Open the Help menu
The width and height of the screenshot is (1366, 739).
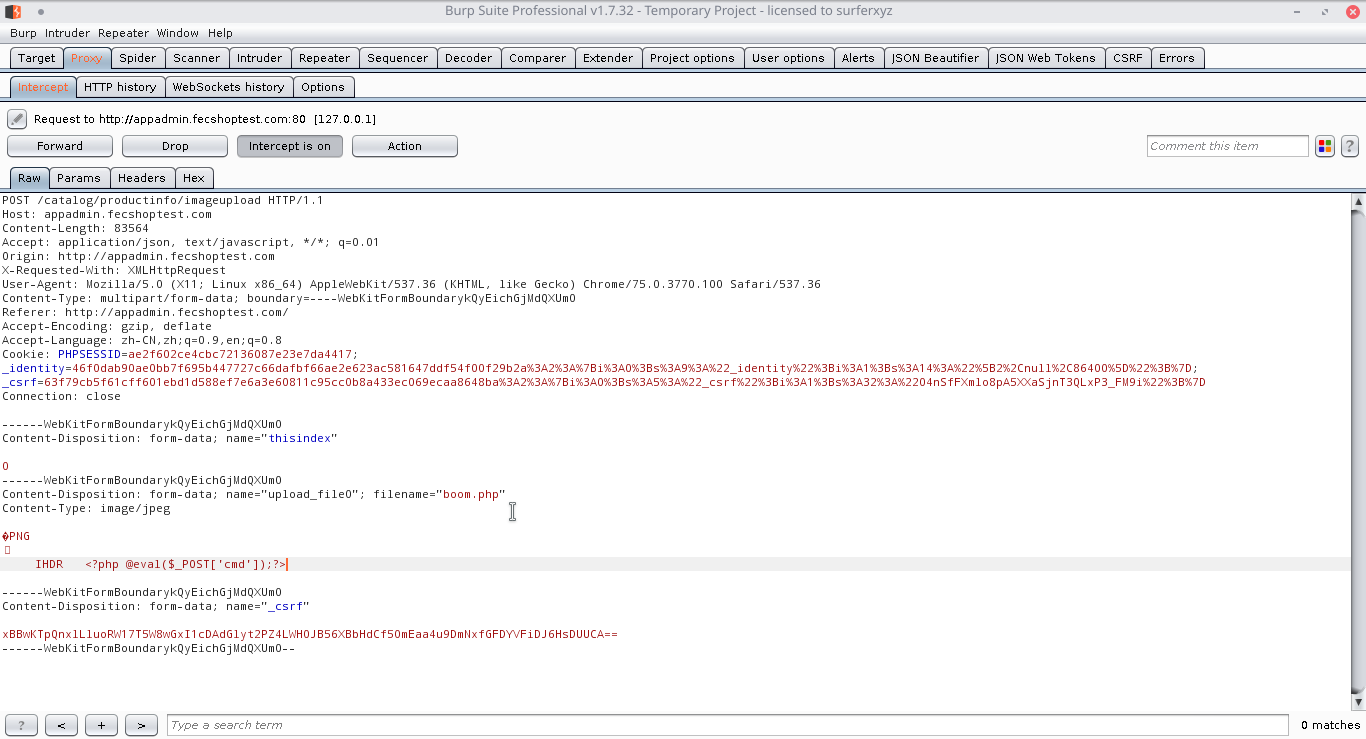(220, 33)
